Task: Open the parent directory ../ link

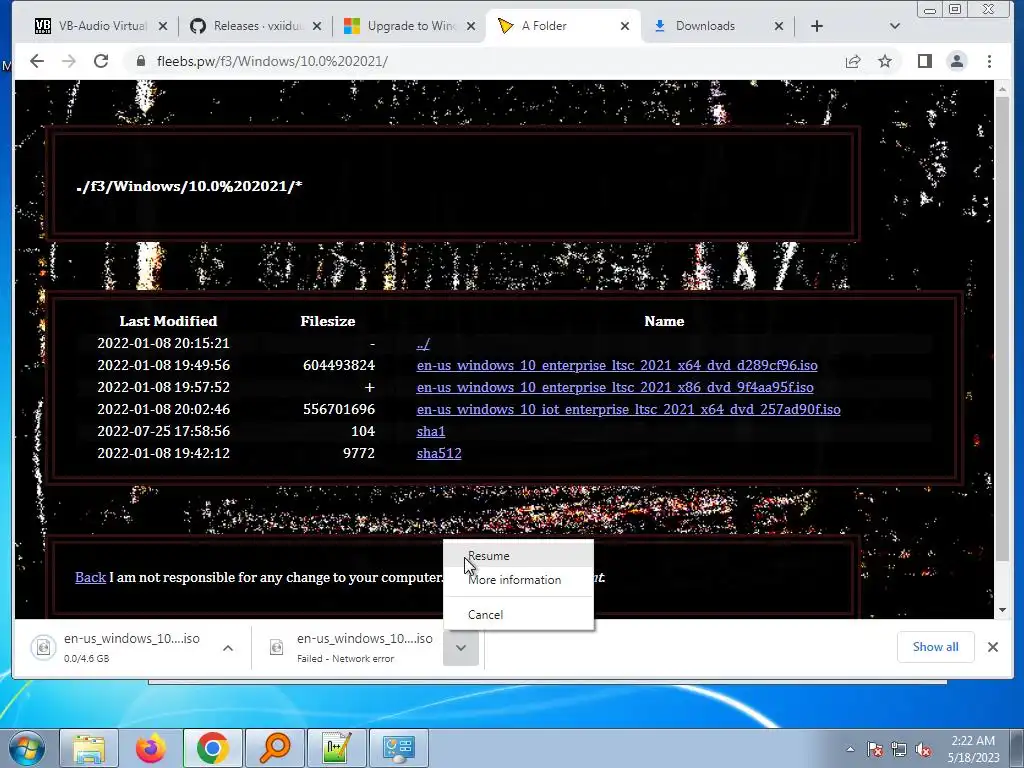Action: 423,344
